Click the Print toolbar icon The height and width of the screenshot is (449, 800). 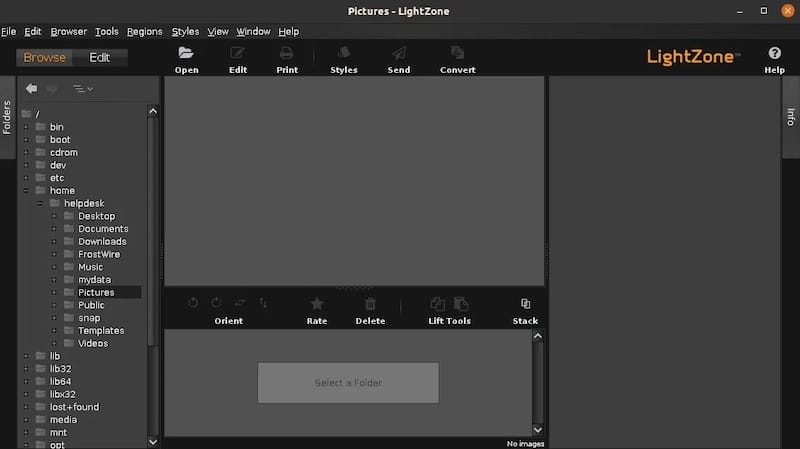click(x=286, y=53)
